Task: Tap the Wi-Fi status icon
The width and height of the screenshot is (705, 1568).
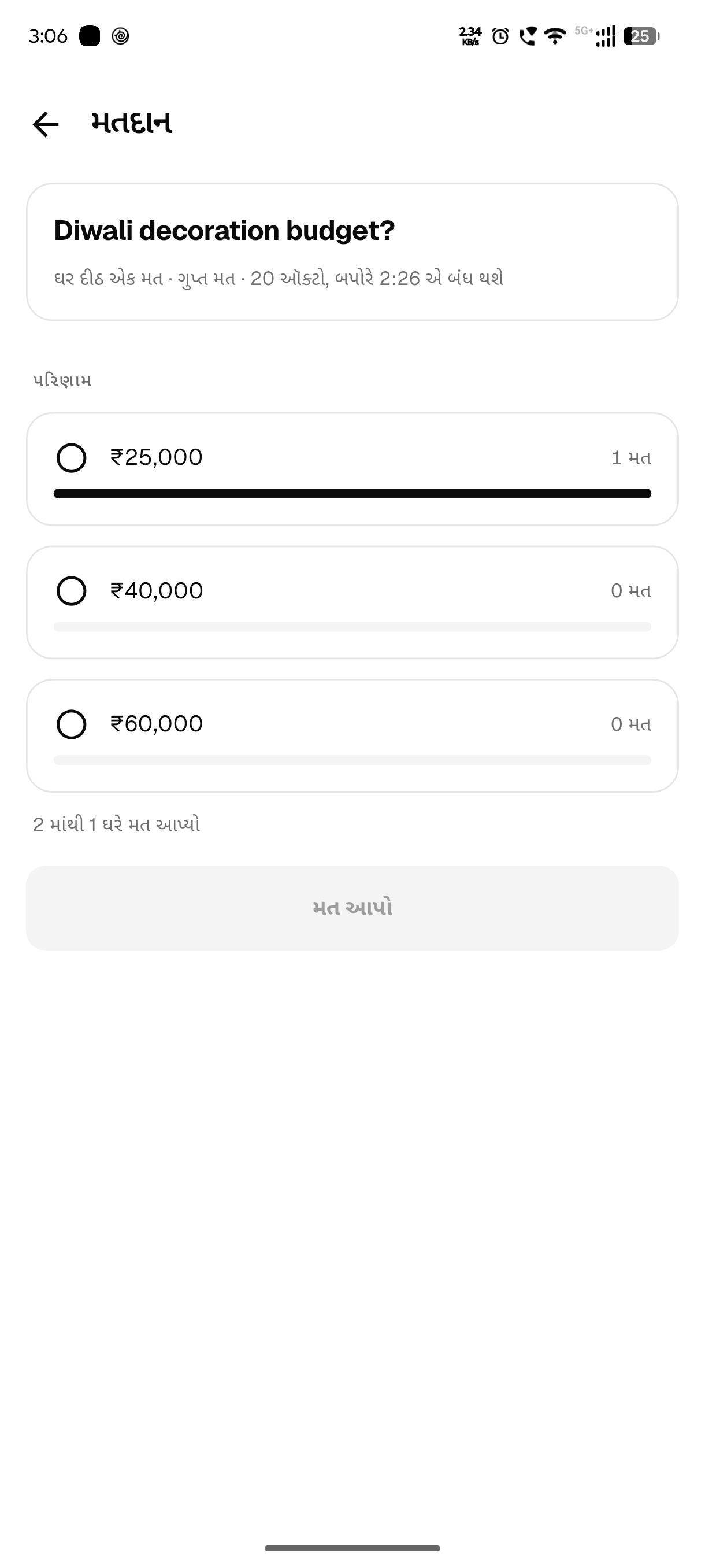Action: (554, 36)
